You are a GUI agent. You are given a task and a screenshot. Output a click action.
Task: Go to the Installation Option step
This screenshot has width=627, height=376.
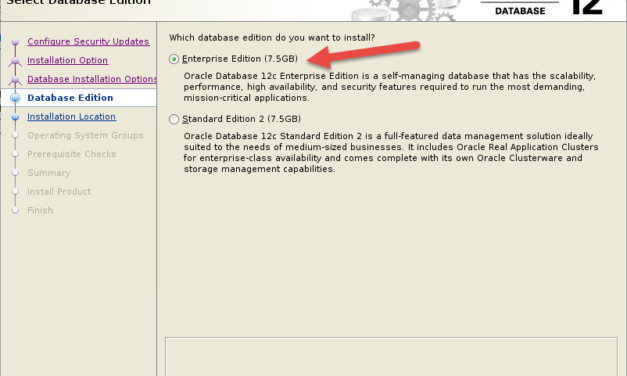67,60
